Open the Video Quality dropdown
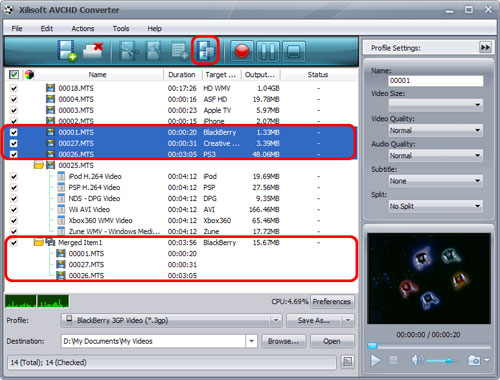 (436, 130)
